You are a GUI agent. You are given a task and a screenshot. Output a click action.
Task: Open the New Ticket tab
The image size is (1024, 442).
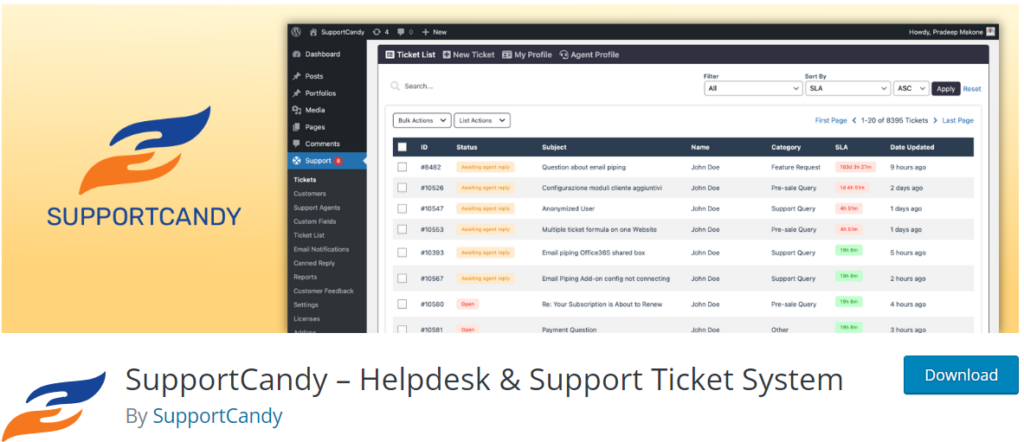tap(469, 55)
